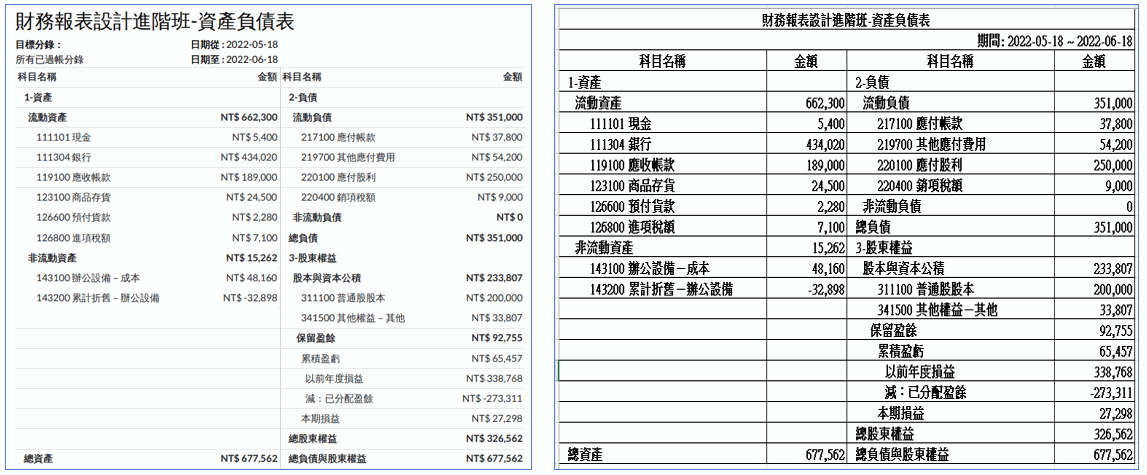The height and width of the screenshot is (475, 1147).
Task: Click 1-資產 cell in right spreadsheet
Action: pyautogui.click(x=663, y=83)
